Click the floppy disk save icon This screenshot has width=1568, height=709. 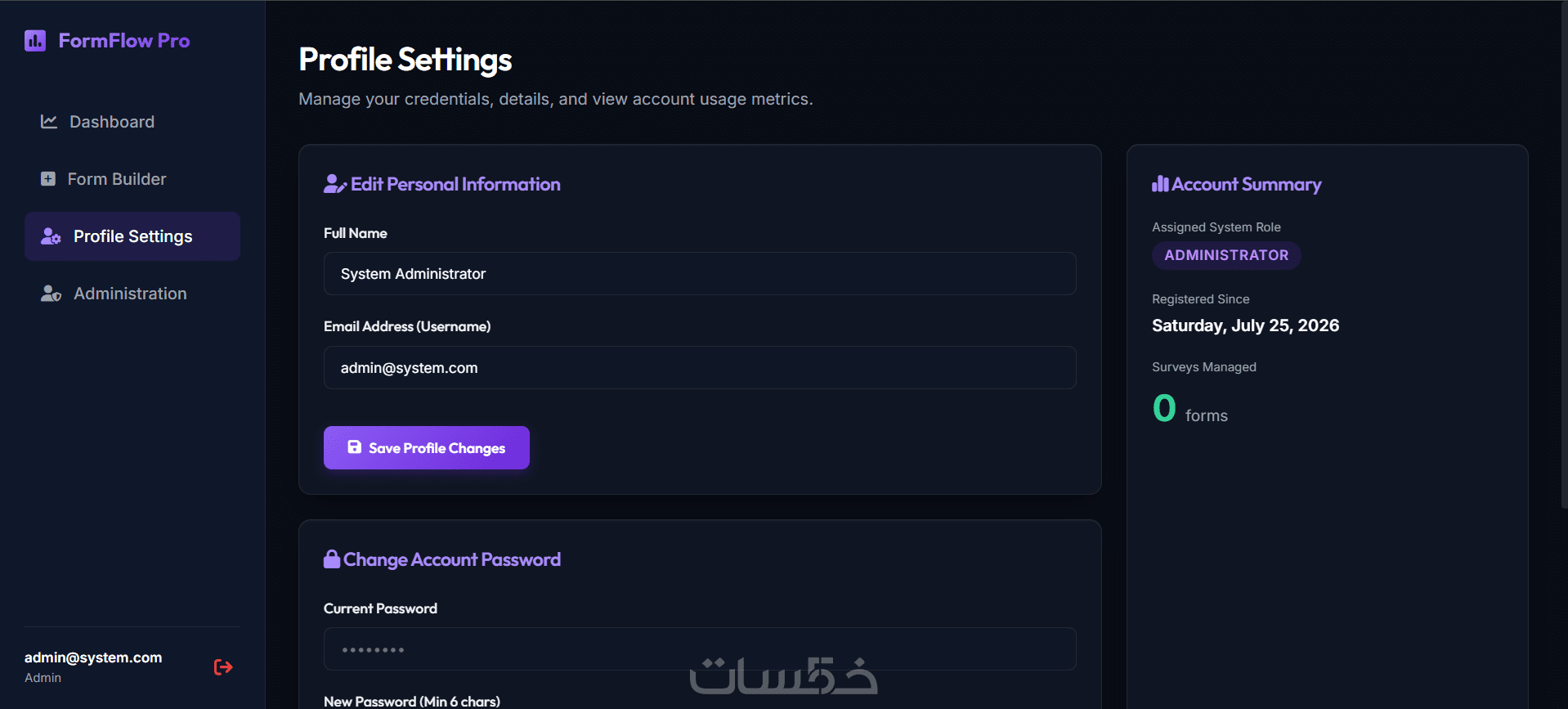tap(355, 447)
